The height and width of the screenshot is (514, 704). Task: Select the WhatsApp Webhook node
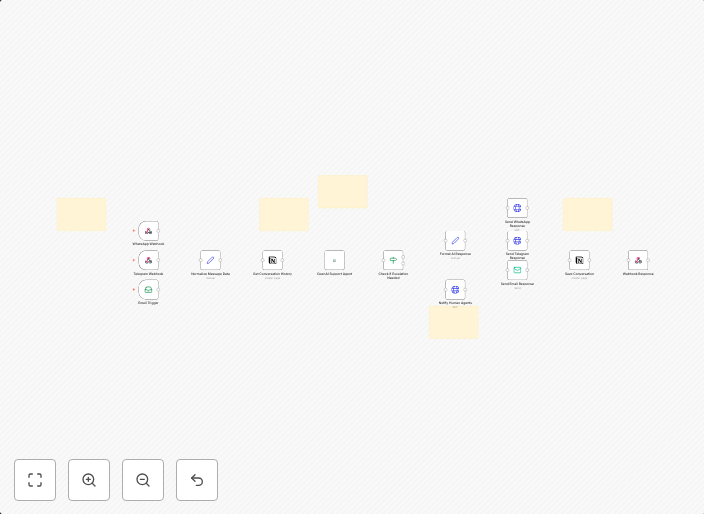(148, 231)
